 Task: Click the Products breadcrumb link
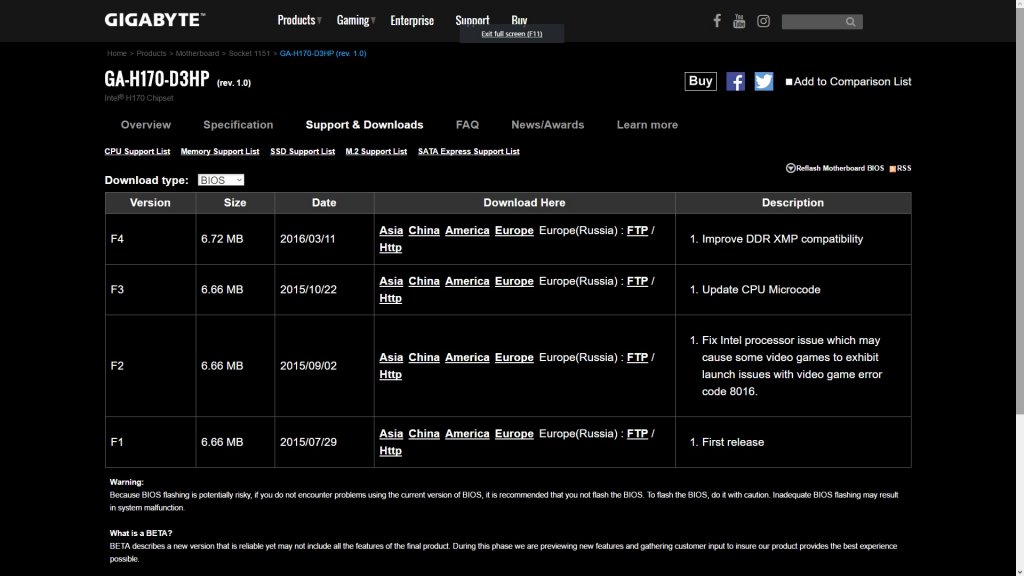151,54
